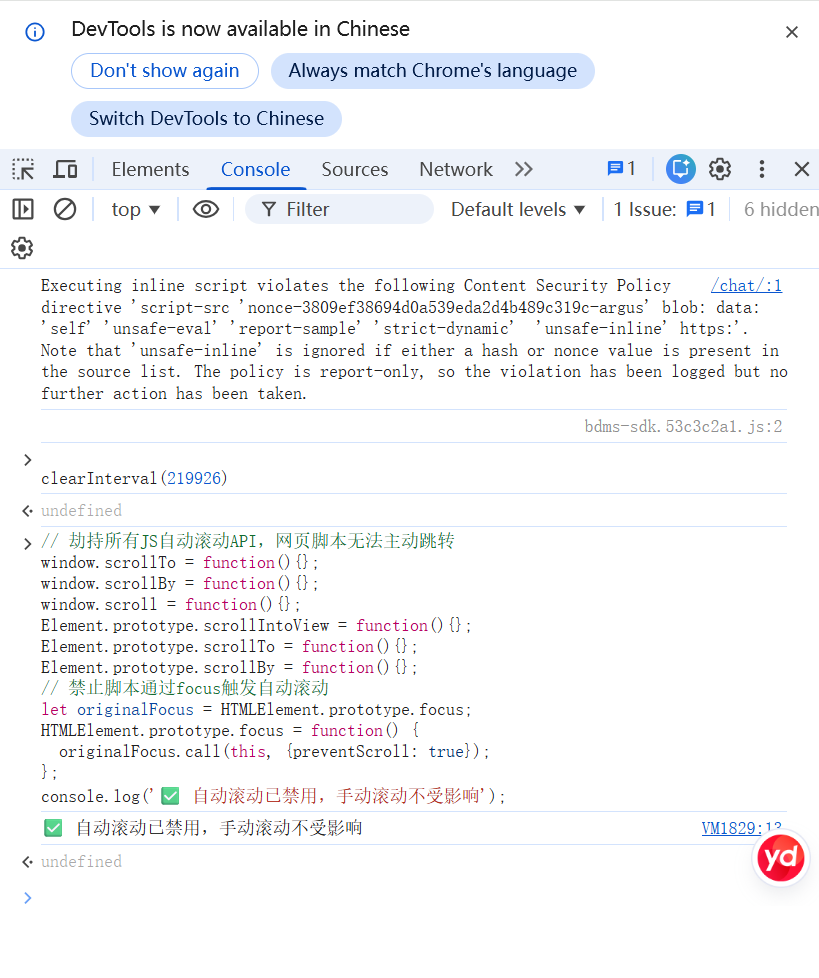The image size is (819, 978).
Task: Open console settings gear below toolbar
Action: [22, 248]
